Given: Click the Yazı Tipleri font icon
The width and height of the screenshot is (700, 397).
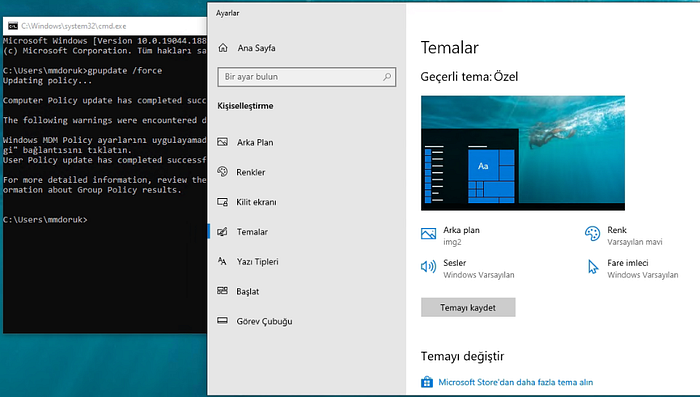Looking at the screenshot, I should coord(222,261).
